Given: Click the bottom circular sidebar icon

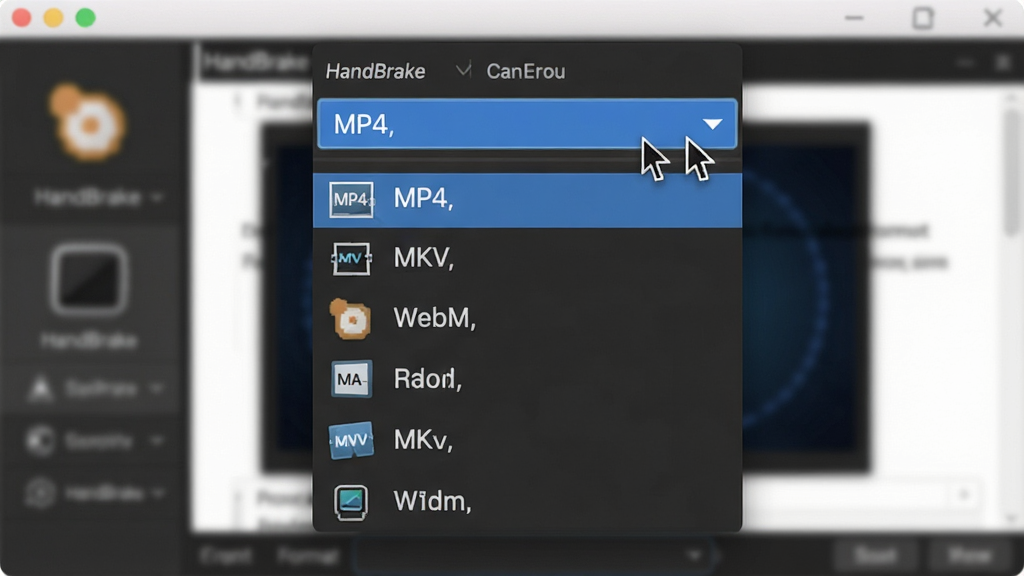Looking at the screenshot, I should [x=40, y=493].
